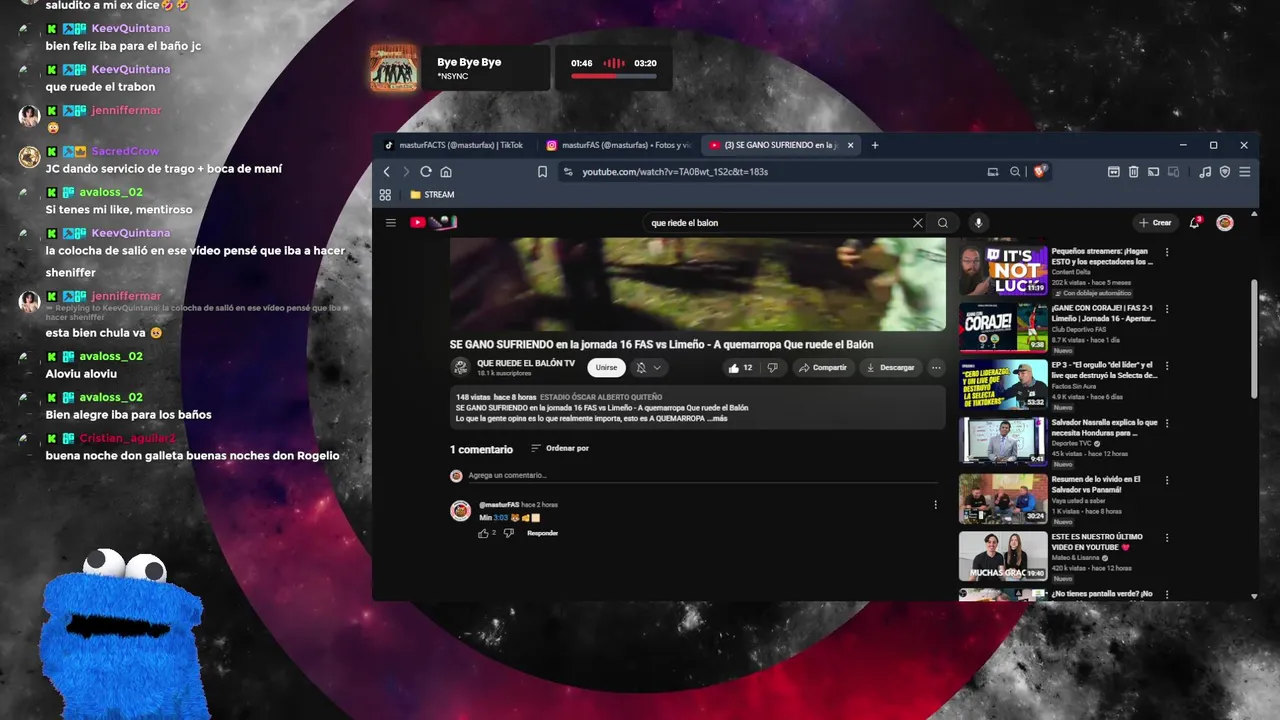Like the video with thumbs up
1280x720 pixels.
740,368
